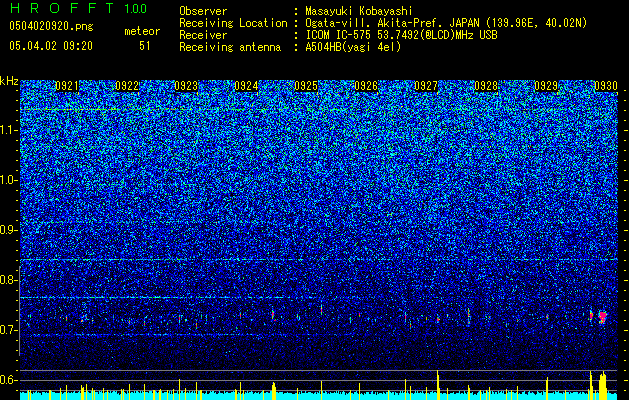This screenshot has height=400, width=629.
Task: Click the meteor label
Action: point(142,31)
